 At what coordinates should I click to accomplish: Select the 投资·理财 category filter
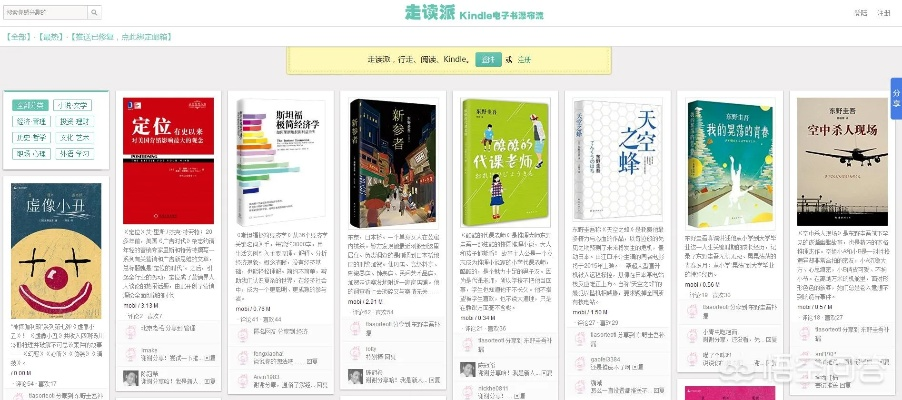75,121
